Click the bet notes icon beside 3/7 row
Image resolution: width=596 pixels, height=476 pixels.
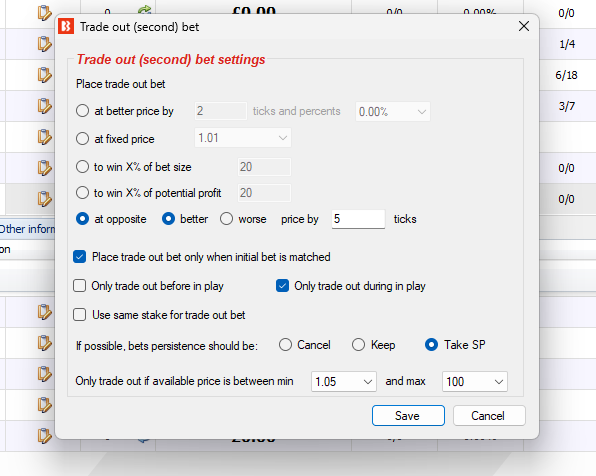(x=44, y=106)
